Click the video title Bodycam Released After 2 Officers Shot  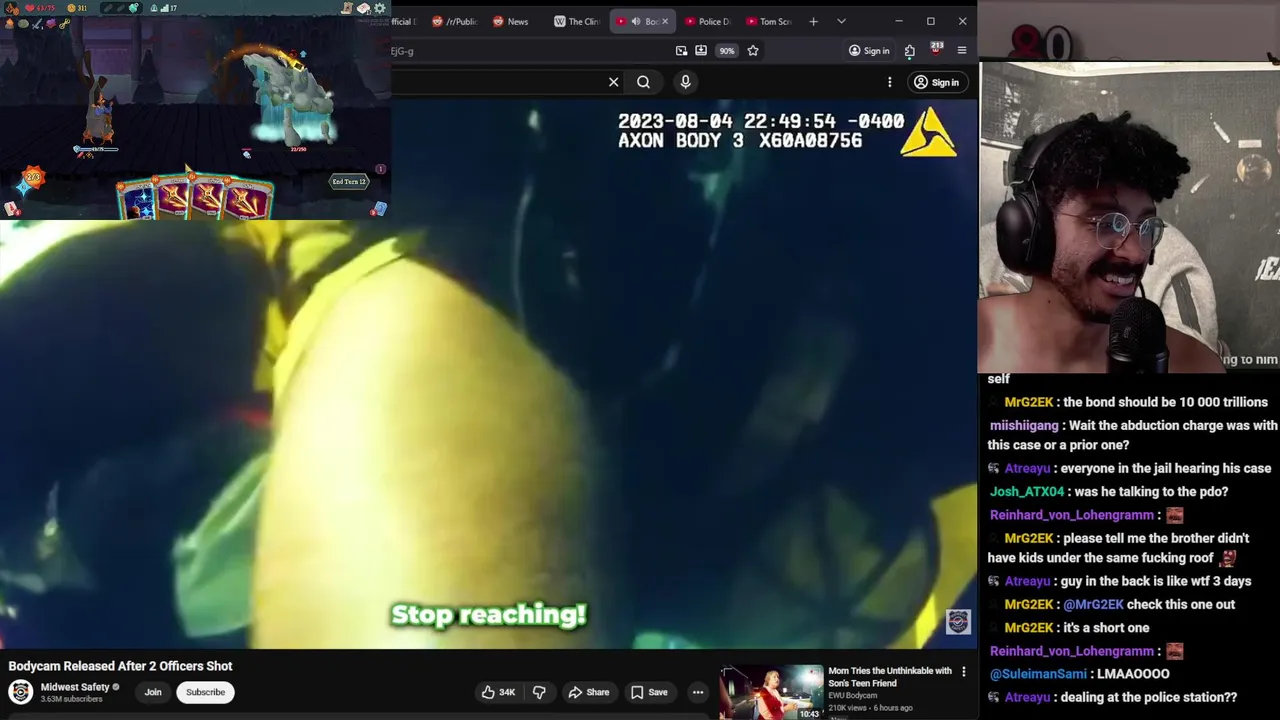[x=120, y=666]
